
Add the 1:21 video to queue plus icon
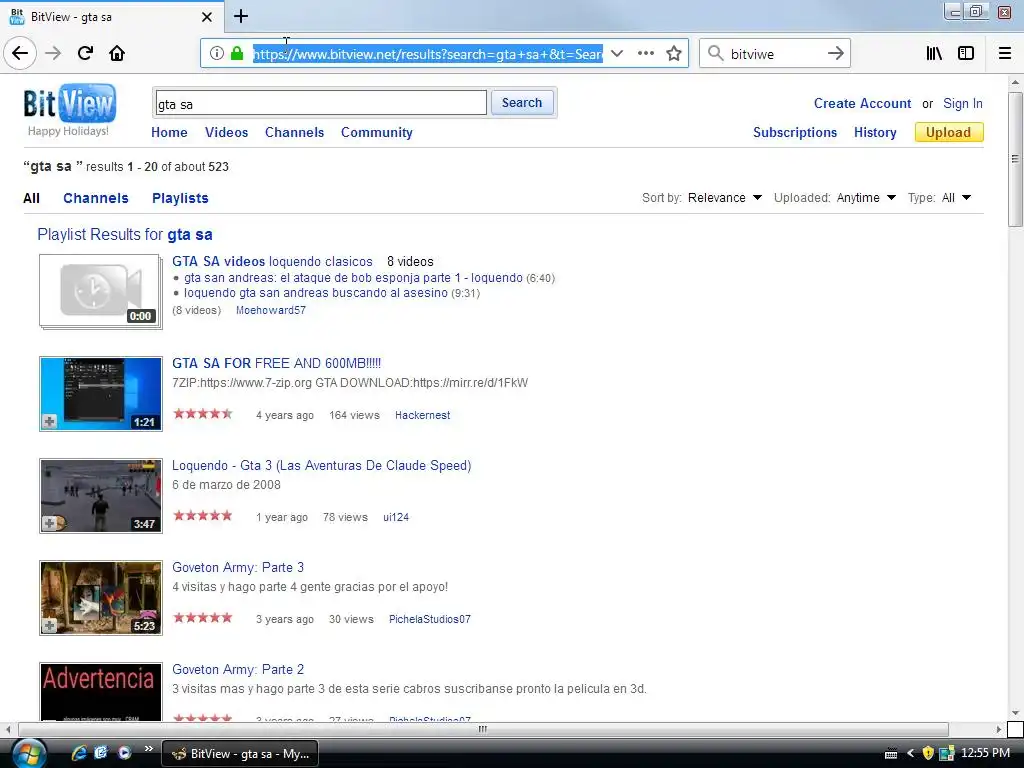coord(49,421)
